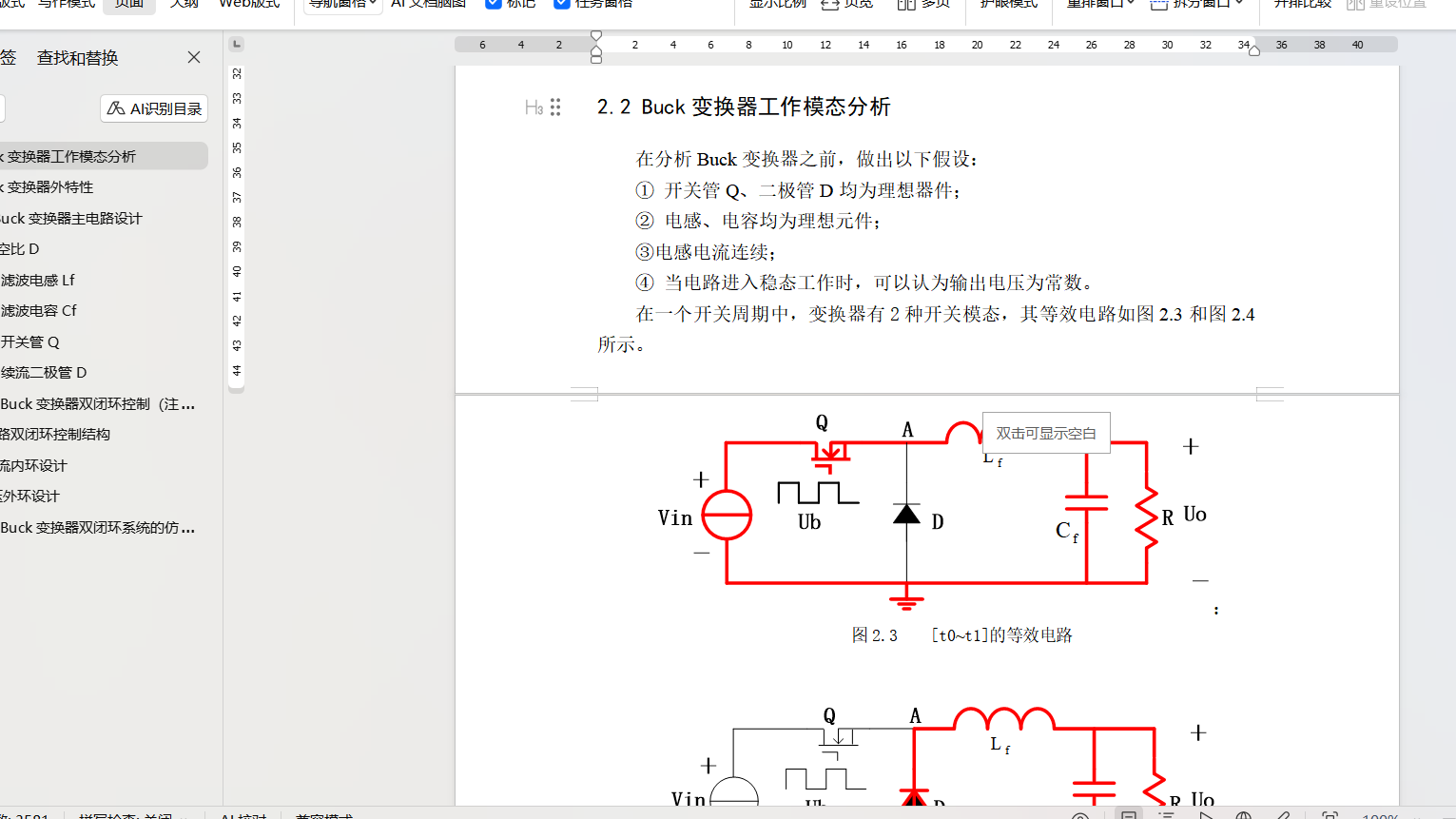Switch to the 查找和替换 tab
This screenshot has height=819, width=1456.
[x=77, y=58]
